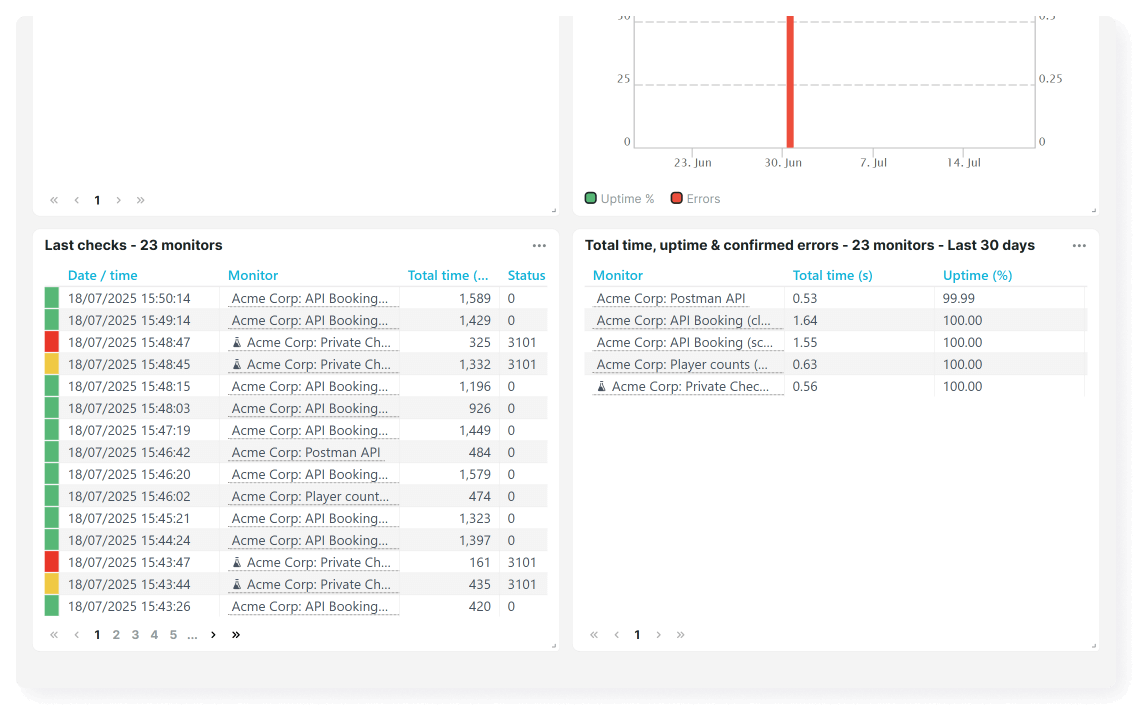Viewport: 1148px width, 720px height.
Task: Hide the Uptime % series via the chart legend
Action: pos(619,198)
